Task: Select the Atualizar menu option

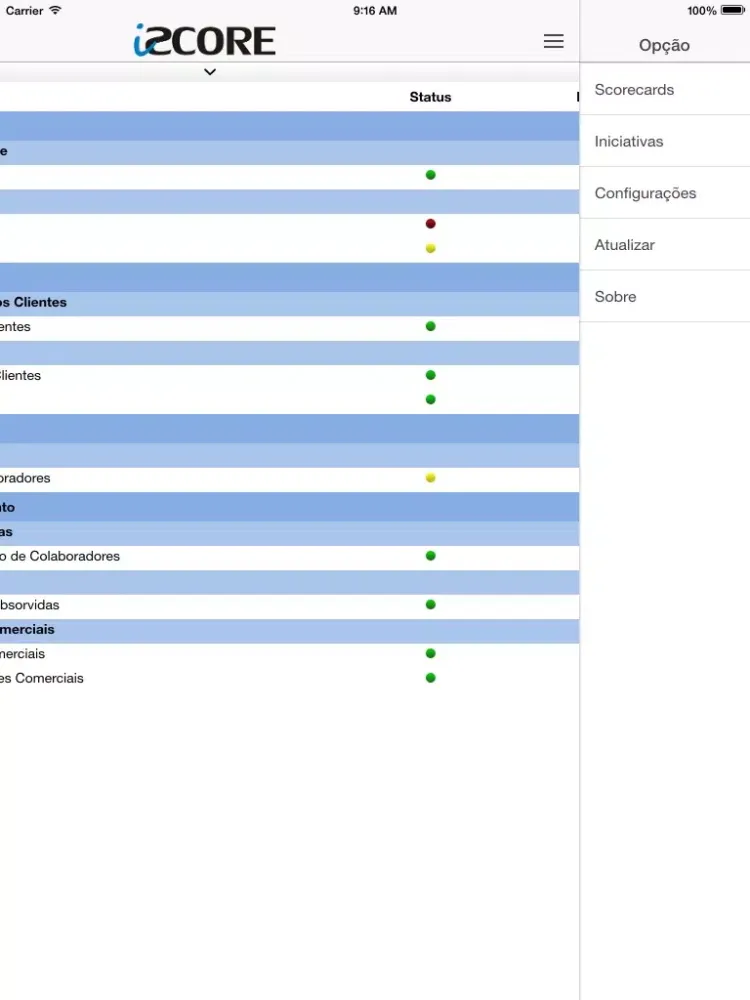Action: [665, 244]
